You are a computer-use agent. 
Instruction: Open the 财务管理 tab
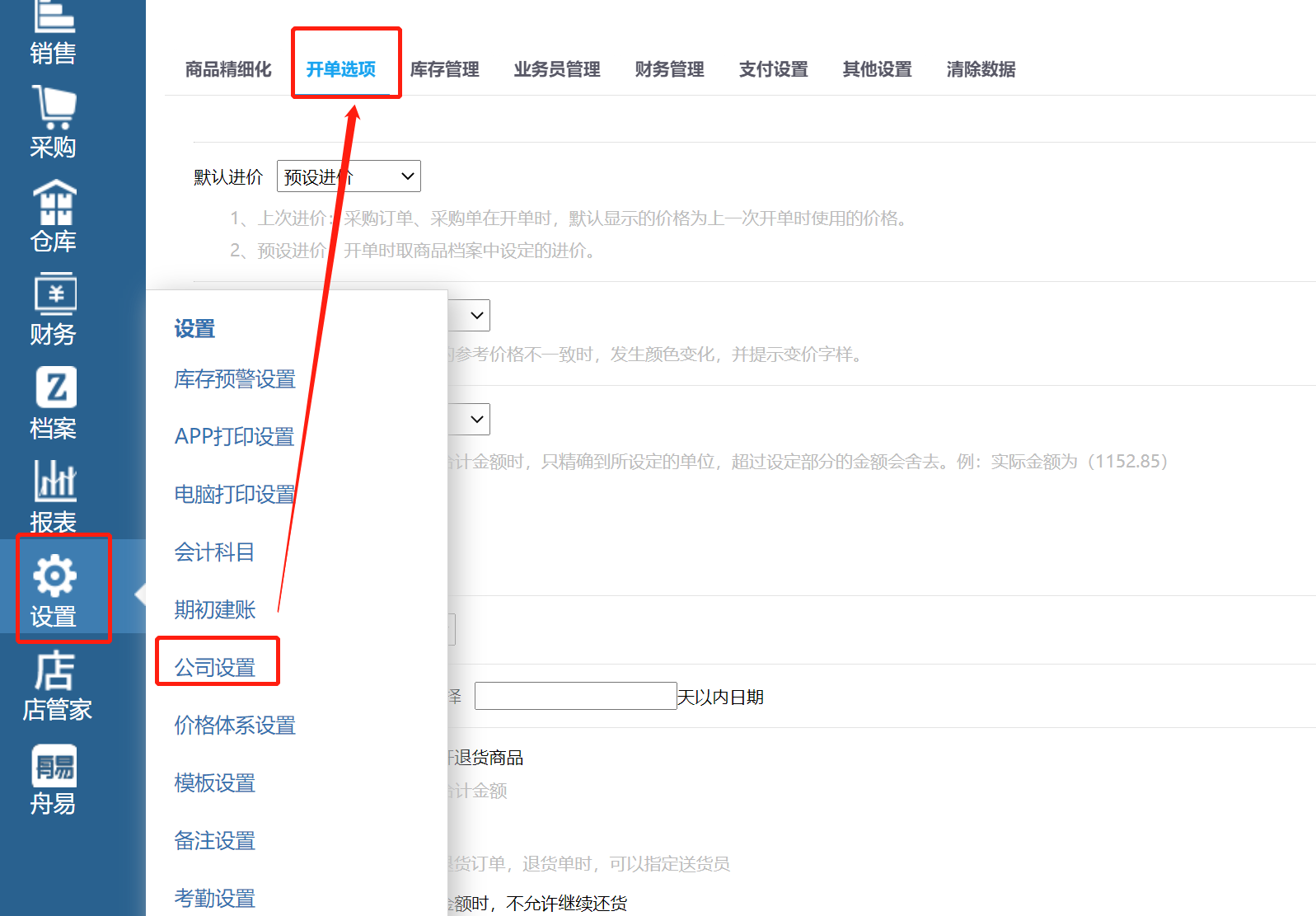pyautogui.click(x=670, y=69)
